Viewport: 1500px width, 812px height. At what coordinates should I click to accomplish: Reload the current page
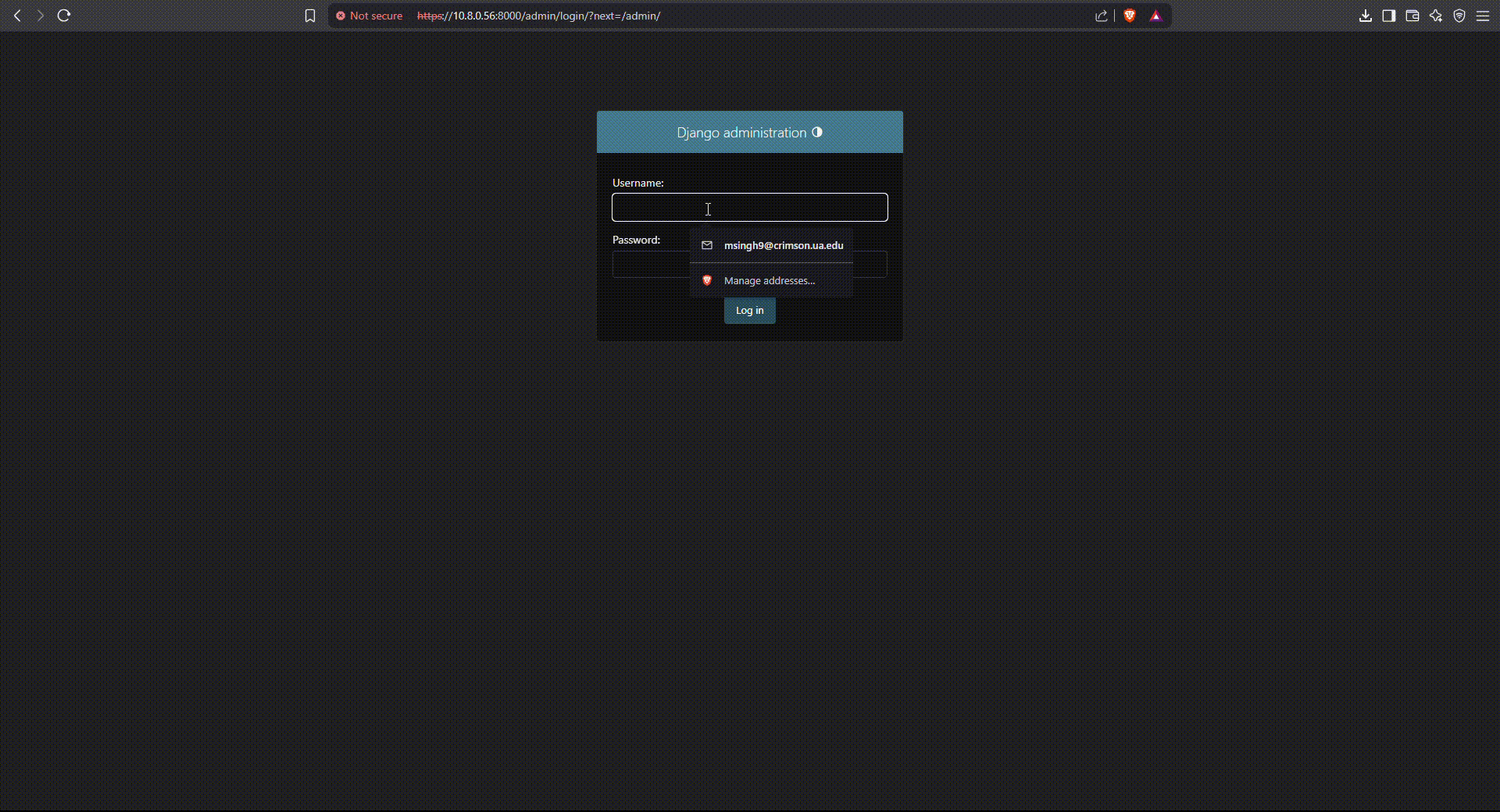[x=63, y=16]
